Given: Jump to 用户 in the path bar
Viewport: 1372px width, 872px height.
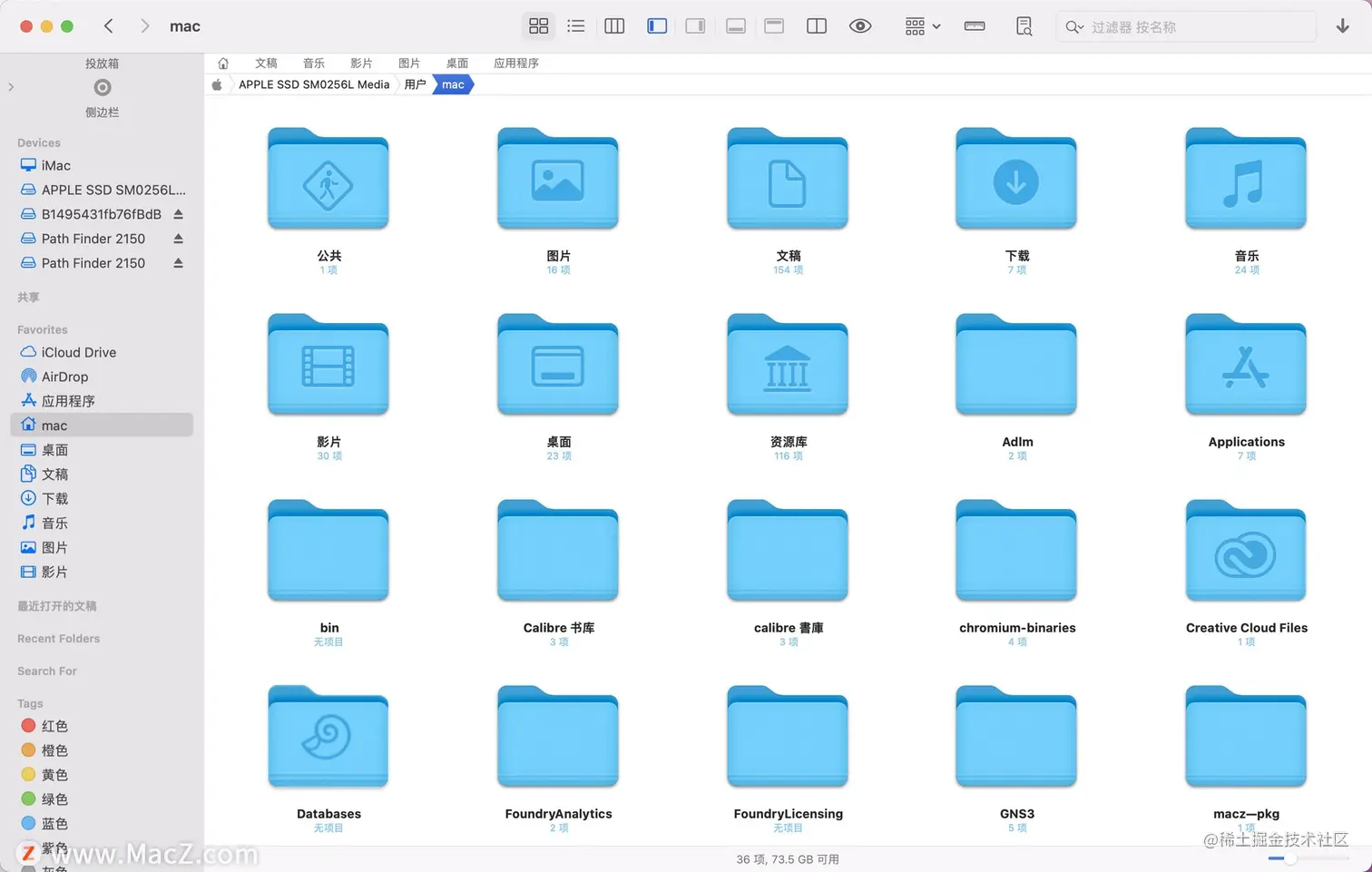Looking at the screenshot, I should point(416,84).
